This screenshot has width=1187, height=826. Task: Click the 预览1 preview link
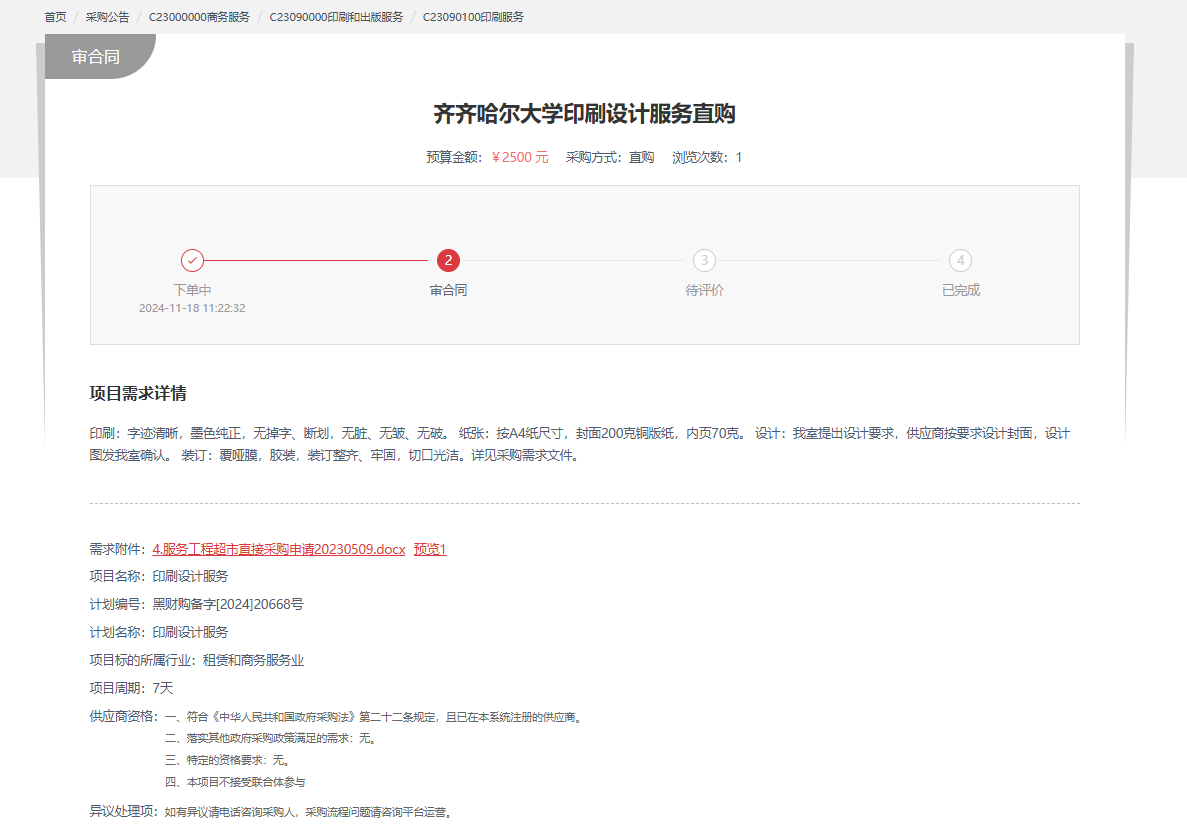point(430,549)
